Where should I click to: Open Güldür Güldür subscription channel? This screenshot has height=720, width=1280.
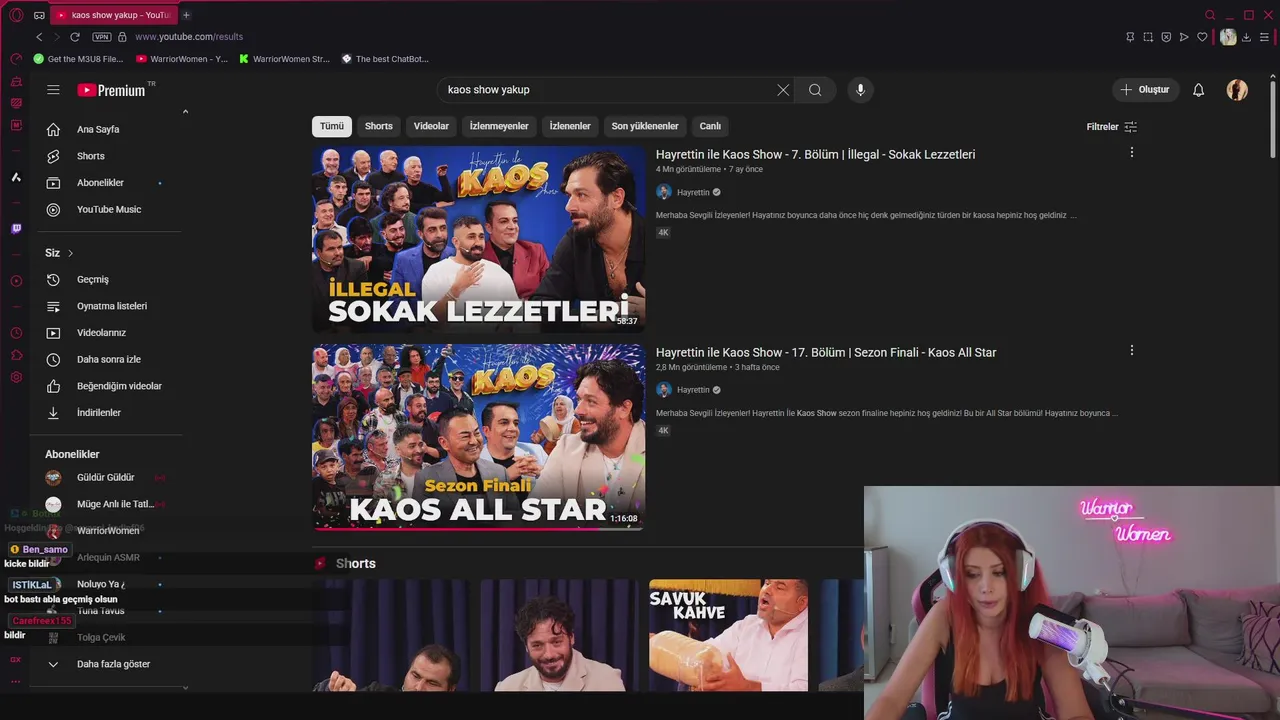(x=107, y=478)
